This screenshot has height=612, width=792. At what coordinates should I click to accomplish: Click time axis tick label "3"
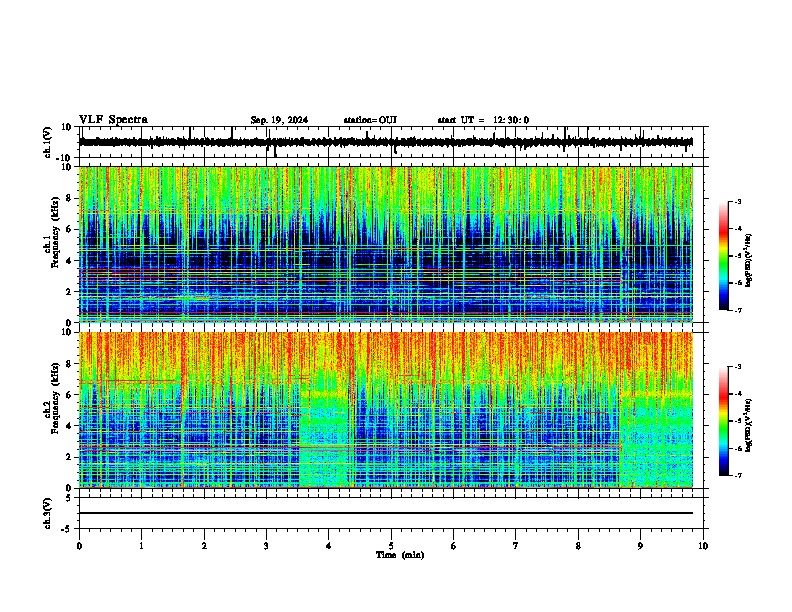(266, 545)
